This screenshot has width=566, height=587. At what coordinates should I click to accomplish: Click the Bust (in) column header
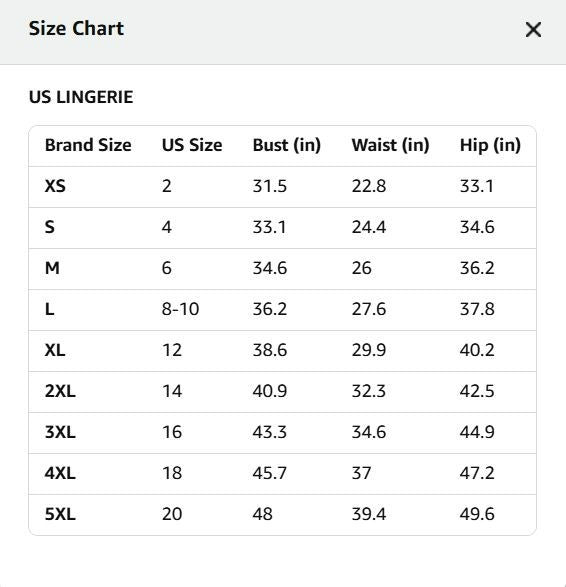point(287,145)
